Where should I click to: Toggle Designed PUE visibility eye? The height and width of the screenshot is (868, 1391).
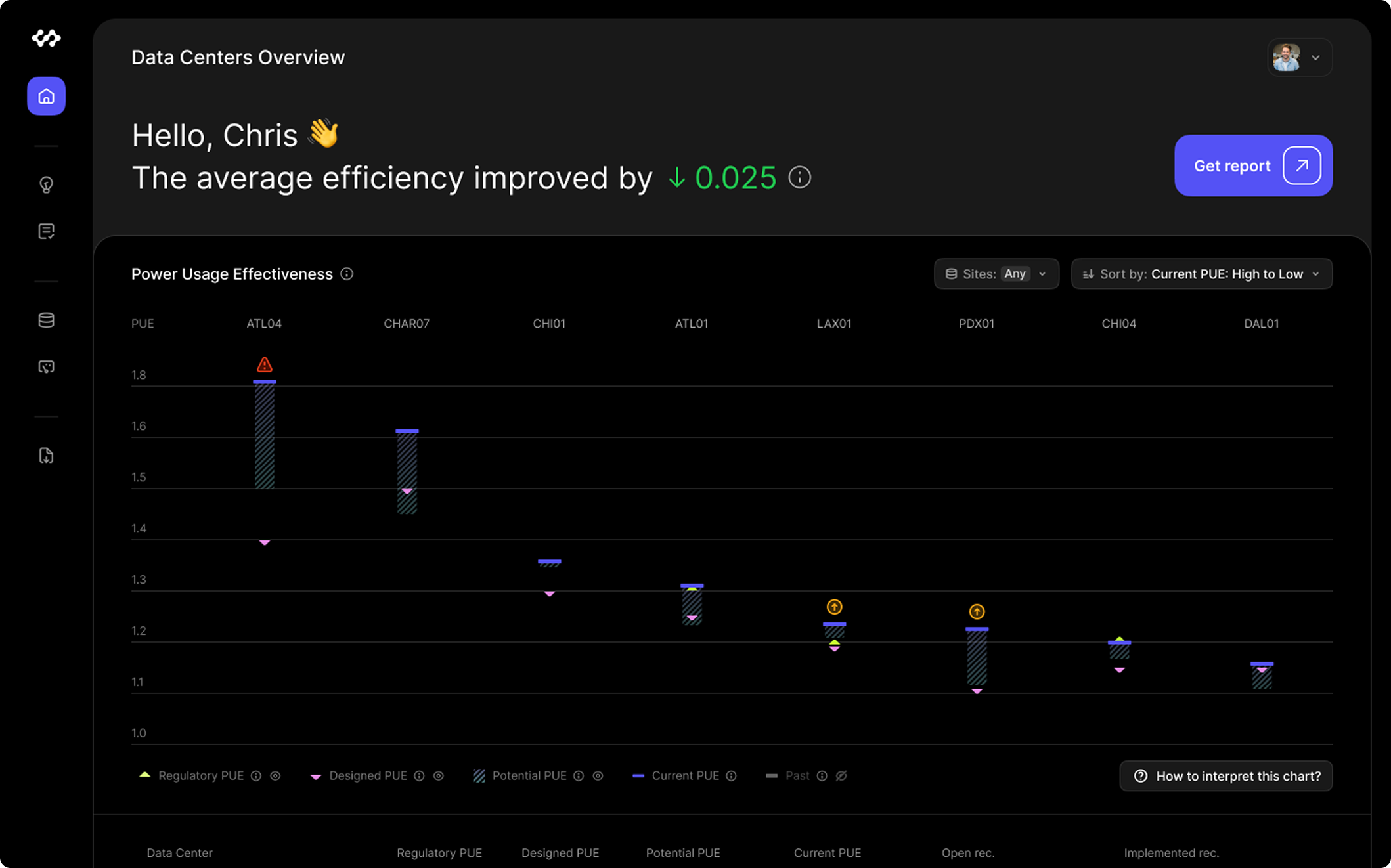439,775
